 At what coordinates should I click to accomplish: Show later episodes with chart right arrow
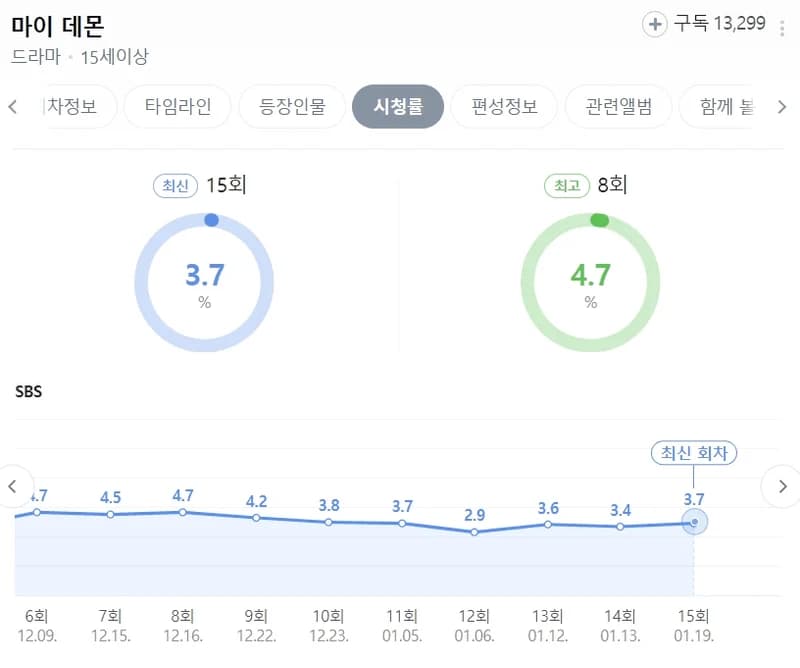click(782, 486)
